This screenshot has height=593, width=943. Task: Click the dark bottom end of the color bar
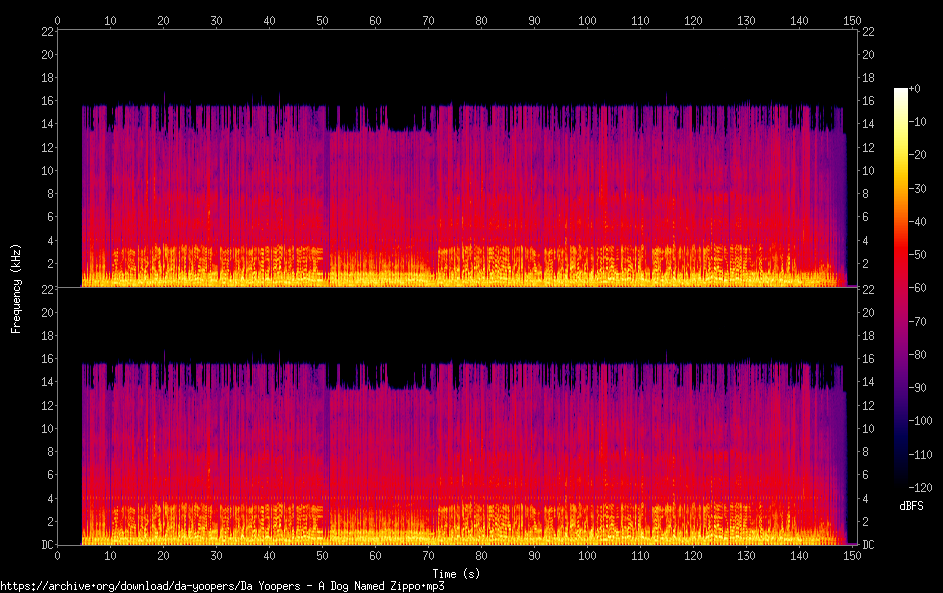click(x=901, y=482)
